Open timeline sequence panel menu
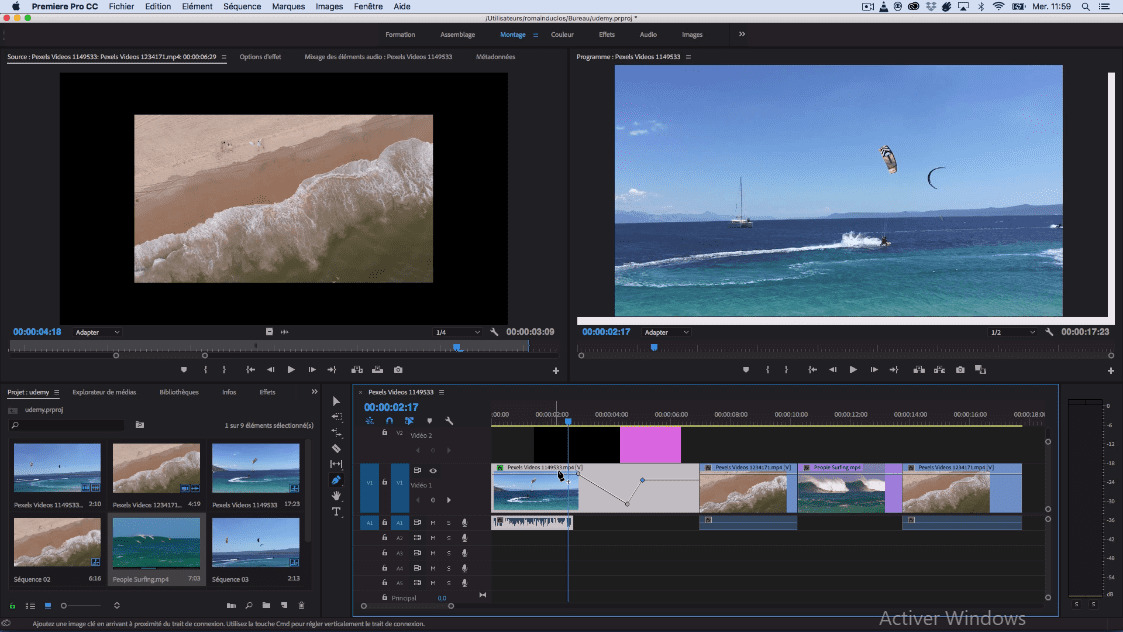This screenshot has width=1123, height=632. [442, 392]
